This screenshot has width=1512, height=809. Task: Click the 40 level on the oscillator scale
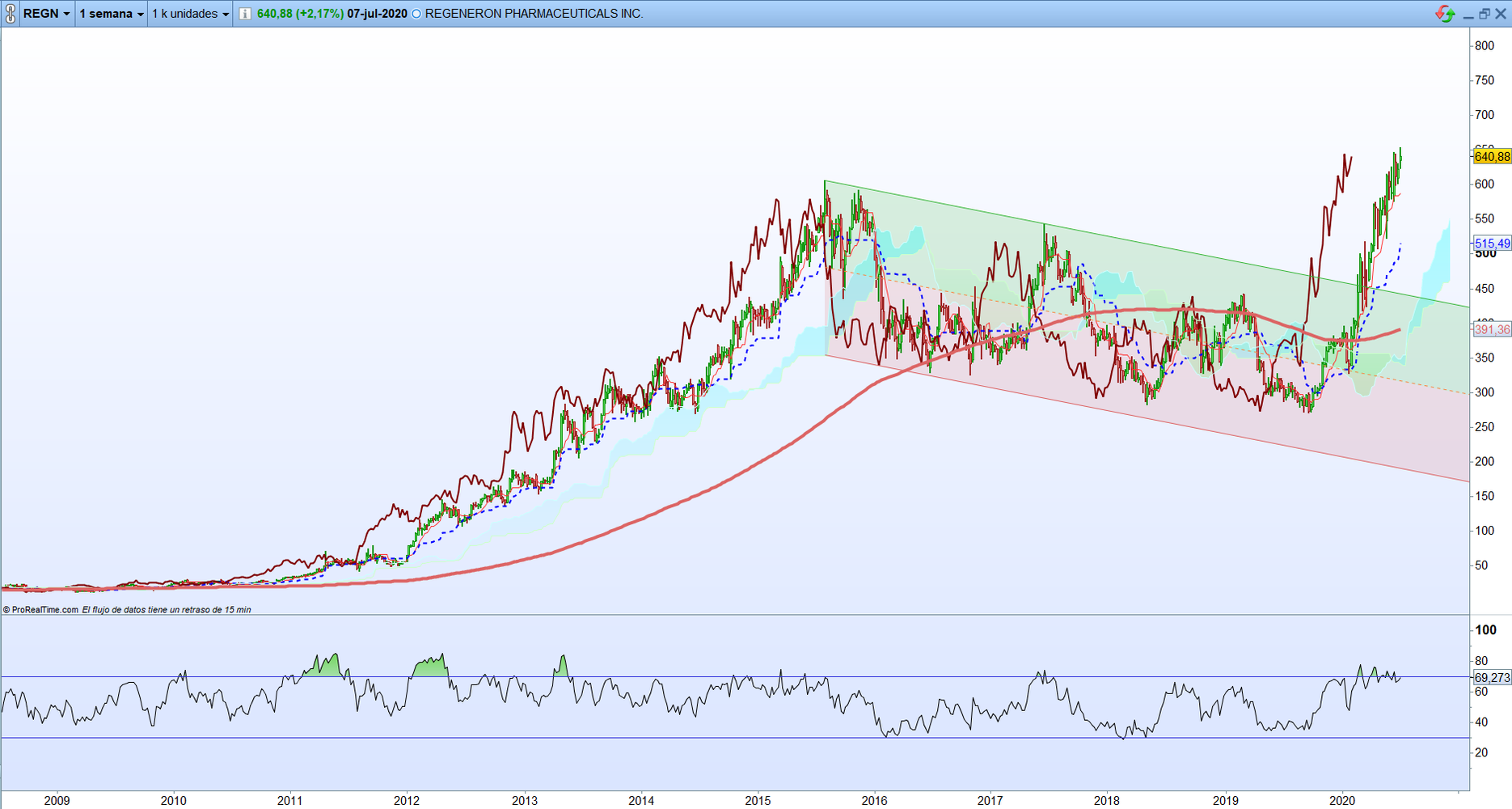pos(1481,722)
